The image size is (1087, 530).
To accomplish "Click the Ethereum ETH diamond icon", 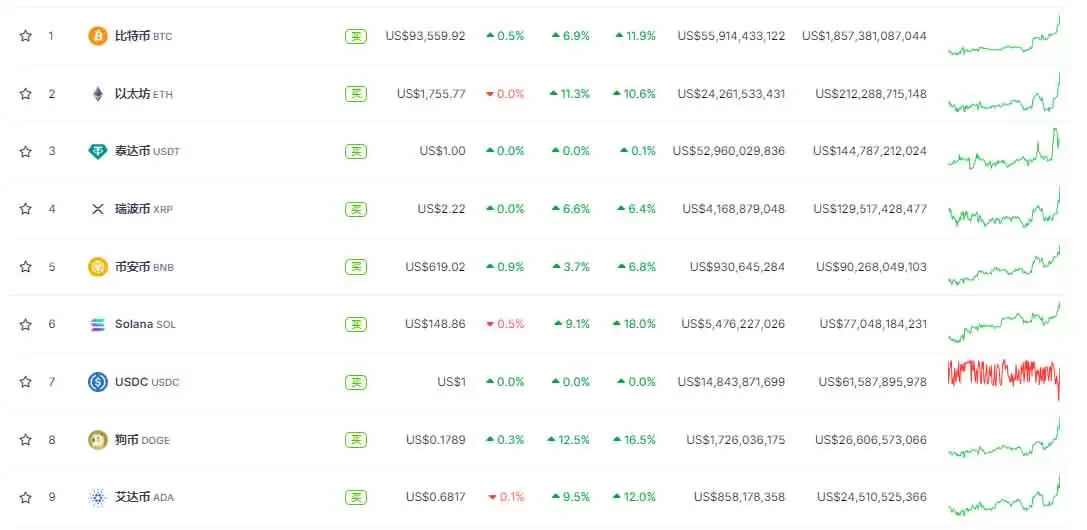I will click(x=97, y=94).
